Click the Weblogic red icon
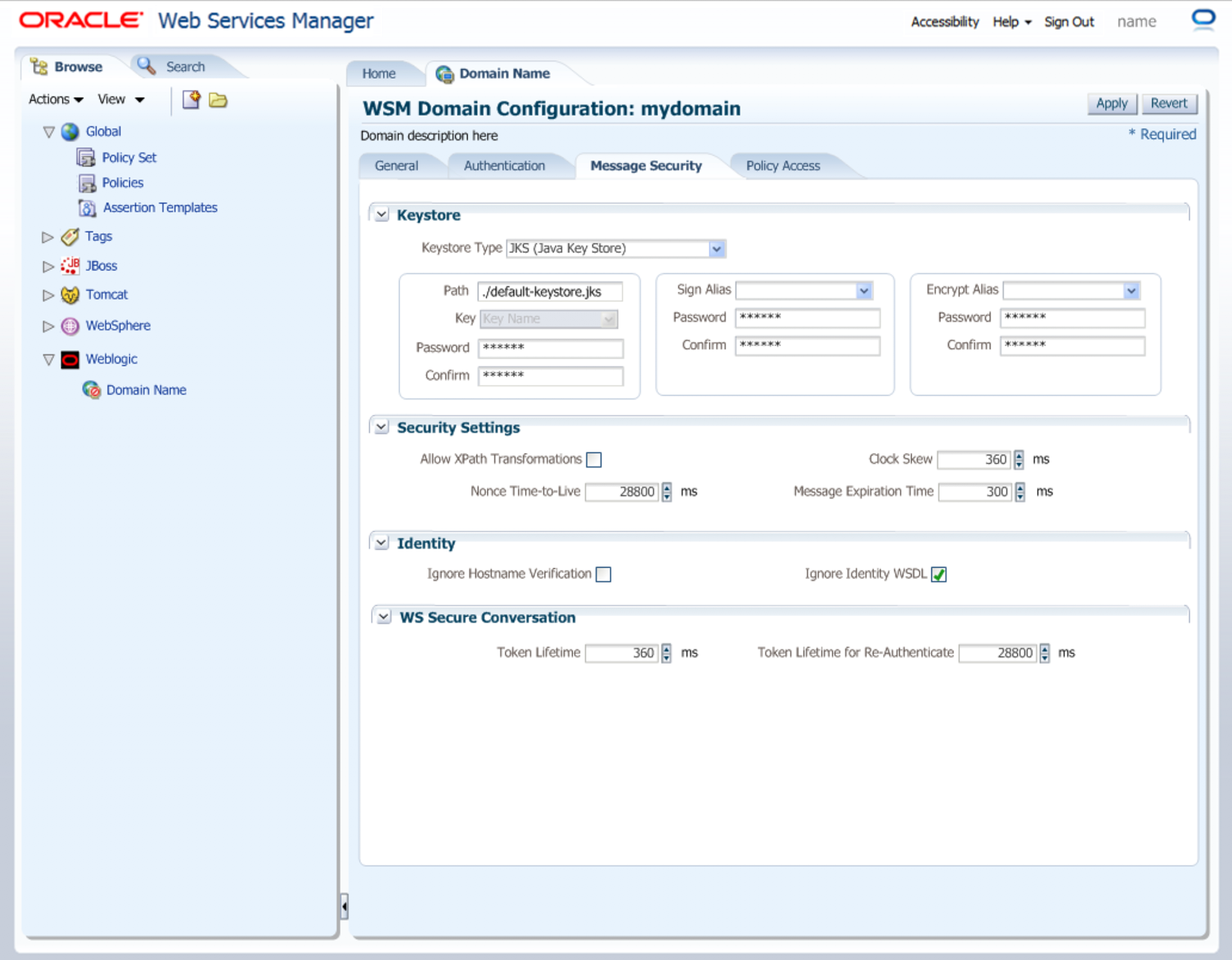The image size is (1232, 960). tap(70, 359)
